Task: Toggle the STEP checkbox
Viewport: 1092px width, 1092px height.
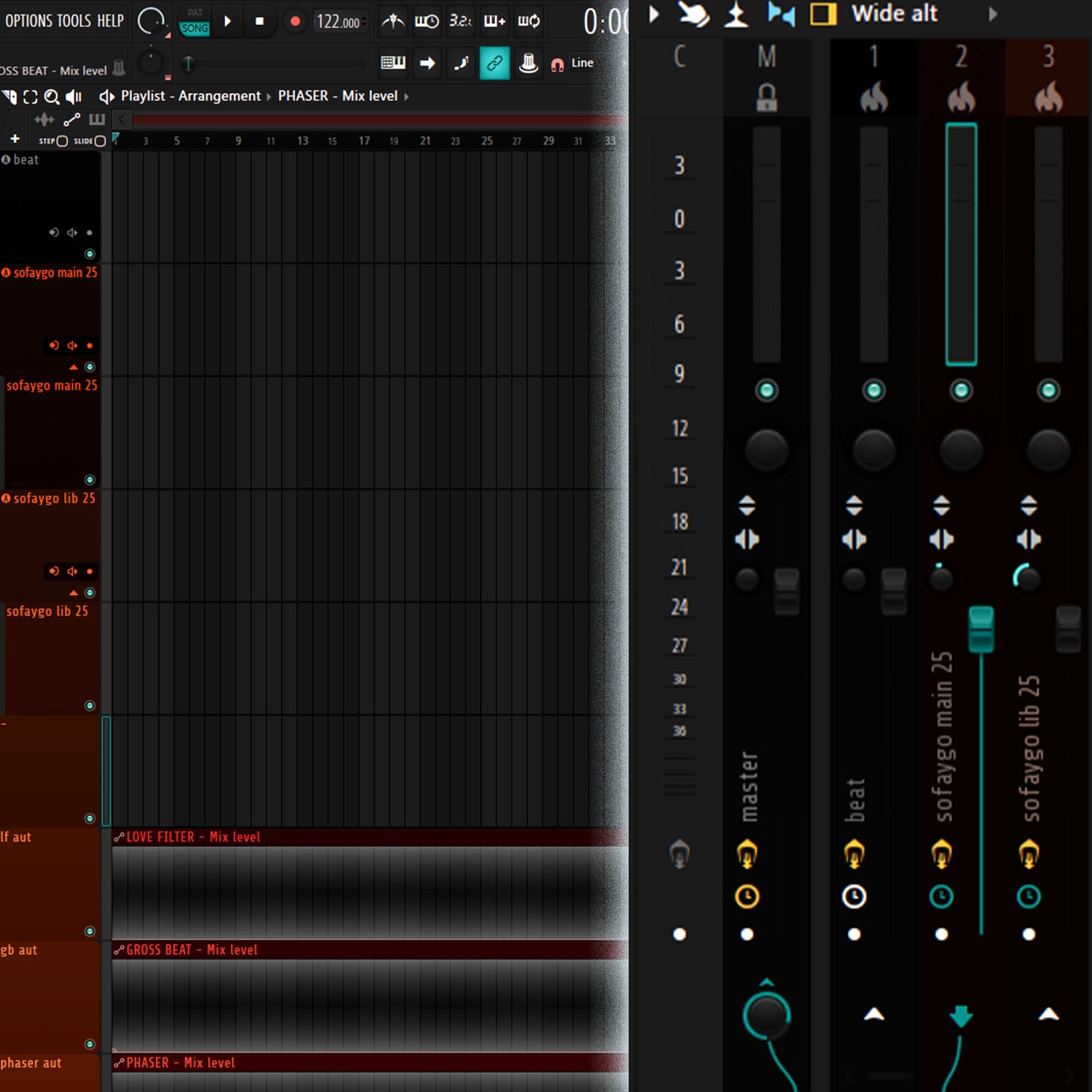Action: pos(62,141)
